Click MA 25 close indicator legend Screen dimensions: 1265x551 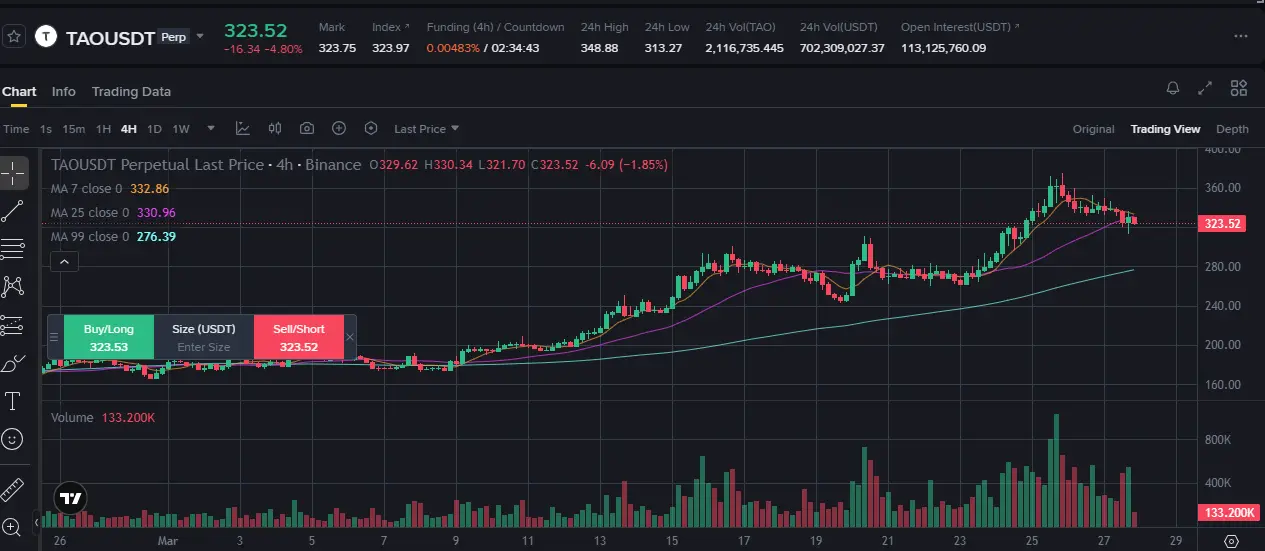(x=113, y=213)
